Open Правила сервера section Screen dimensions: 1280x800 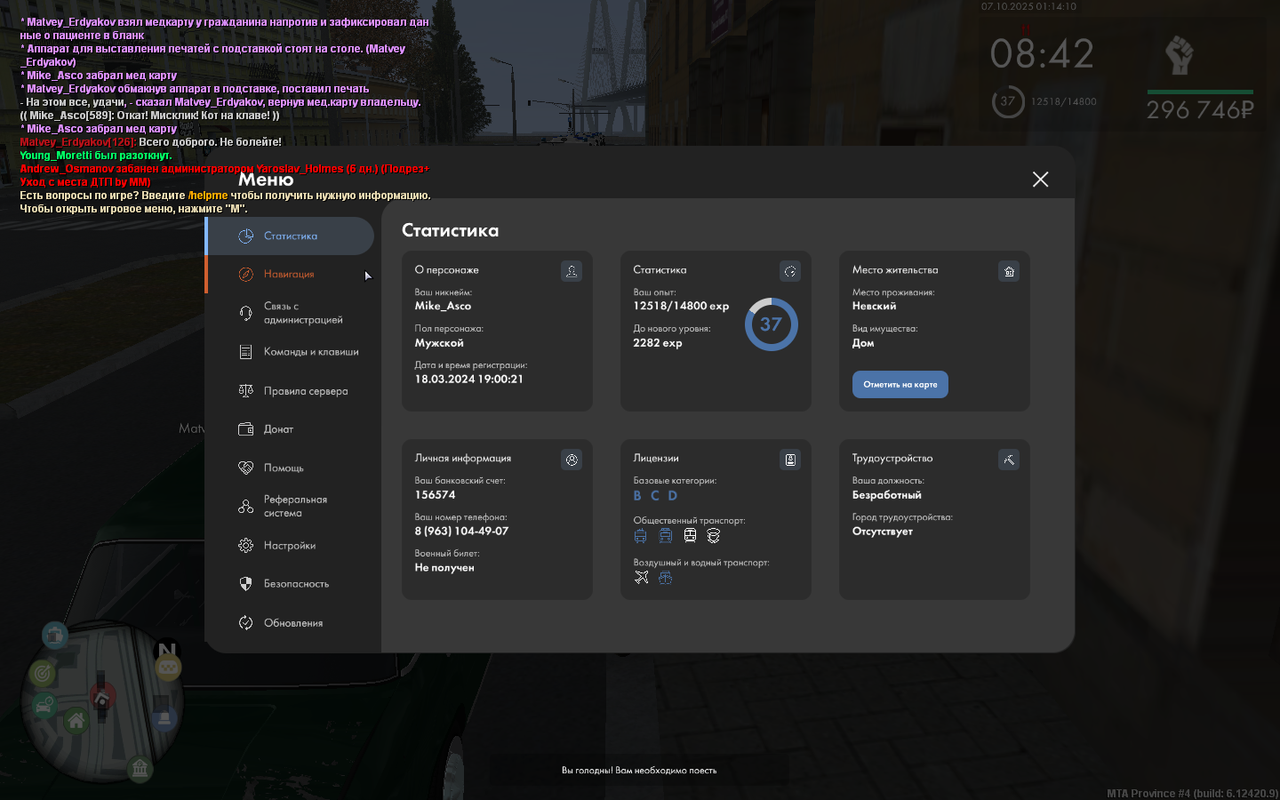[290, 391]
